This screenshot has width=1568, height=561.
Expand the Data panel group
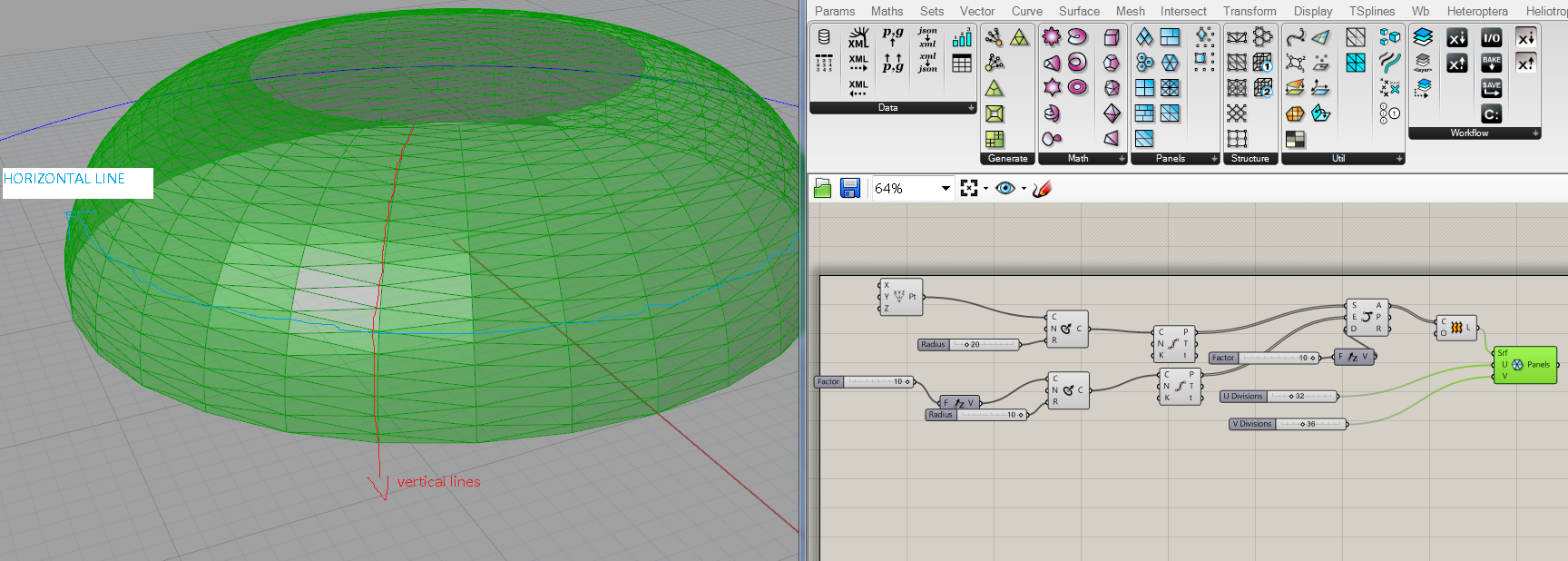971,108
